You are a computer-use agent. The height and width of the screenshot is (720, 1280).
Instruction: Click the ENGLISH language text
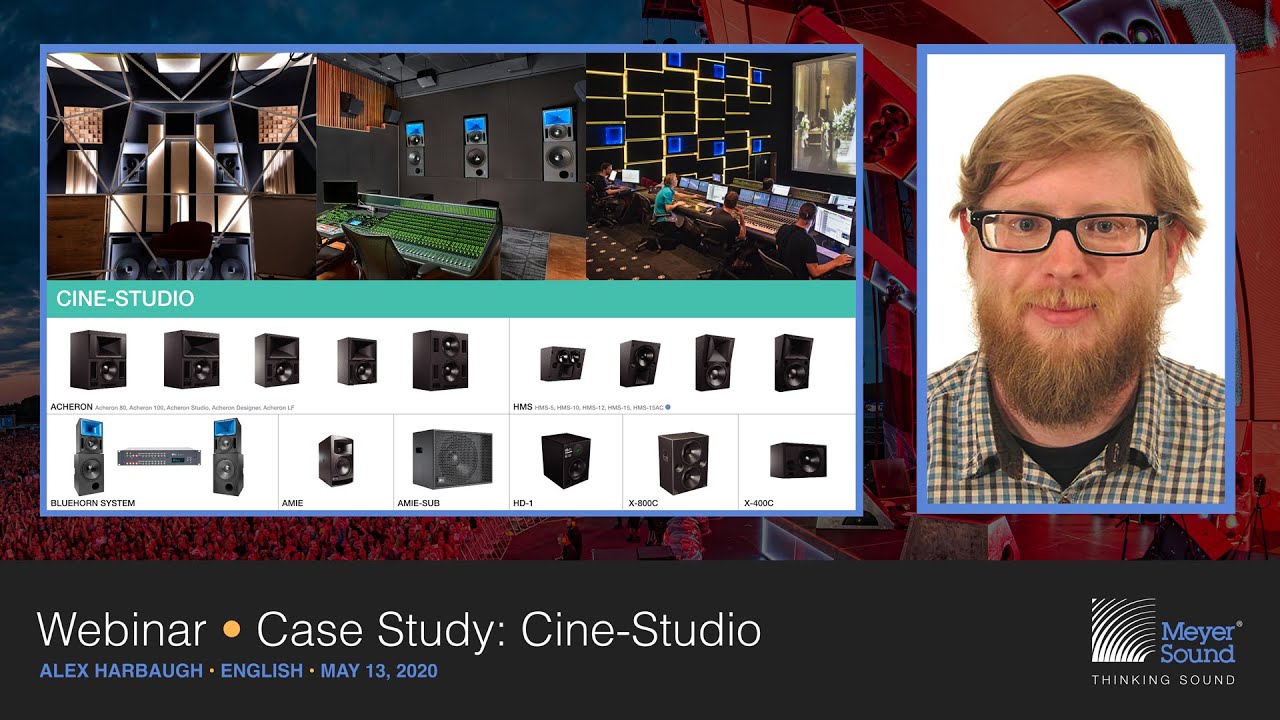point(262,671)
